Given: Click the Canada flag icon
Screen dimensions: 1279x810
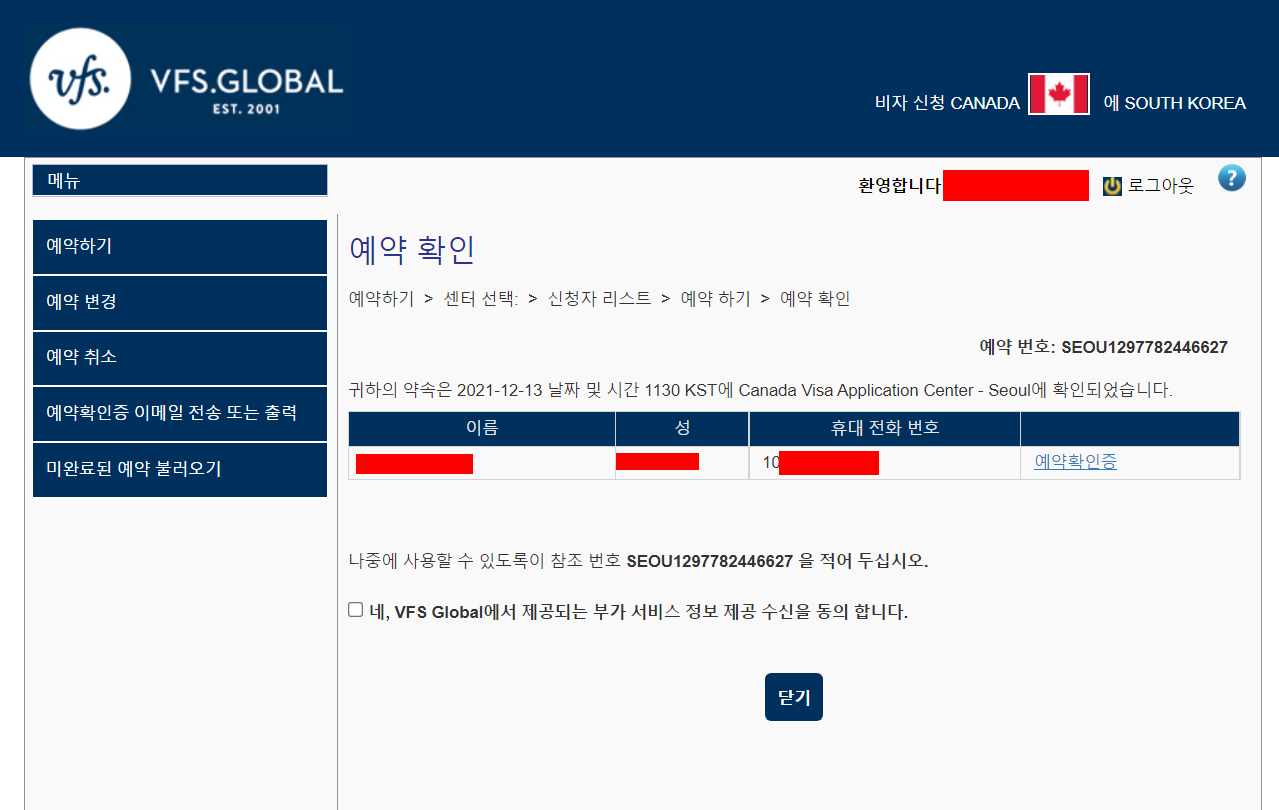Looking at the screenshot, I should click(1059, 94).
